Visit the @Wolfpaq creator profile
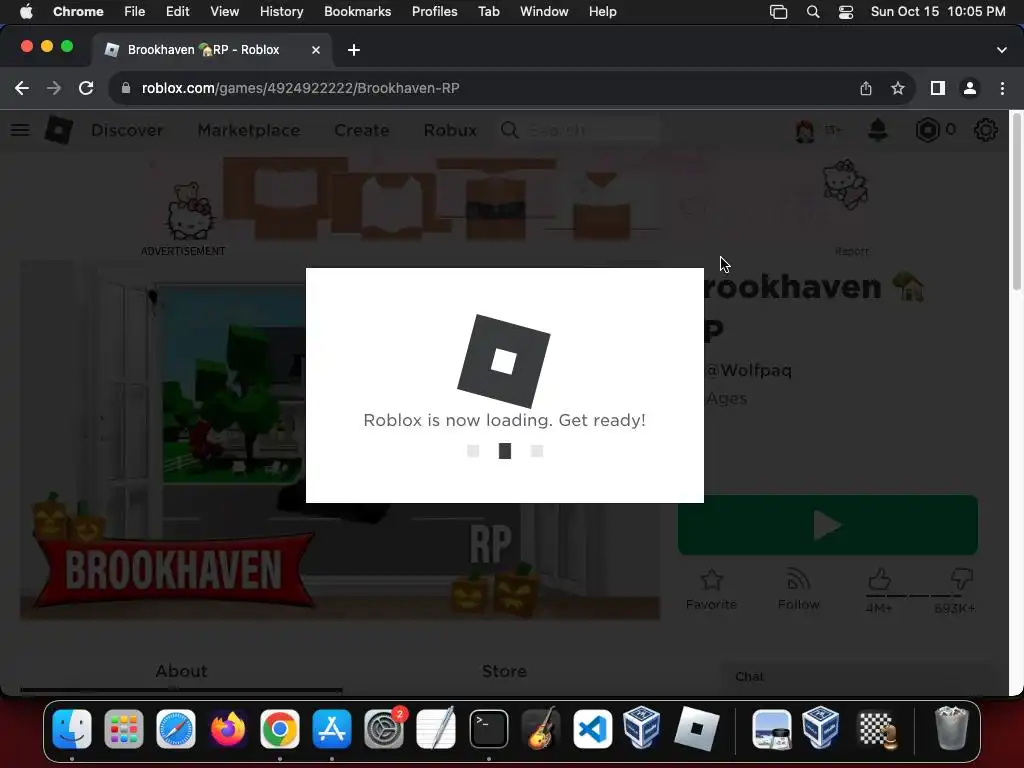The height and width of the screenshot is (768, 1024). 750,370
